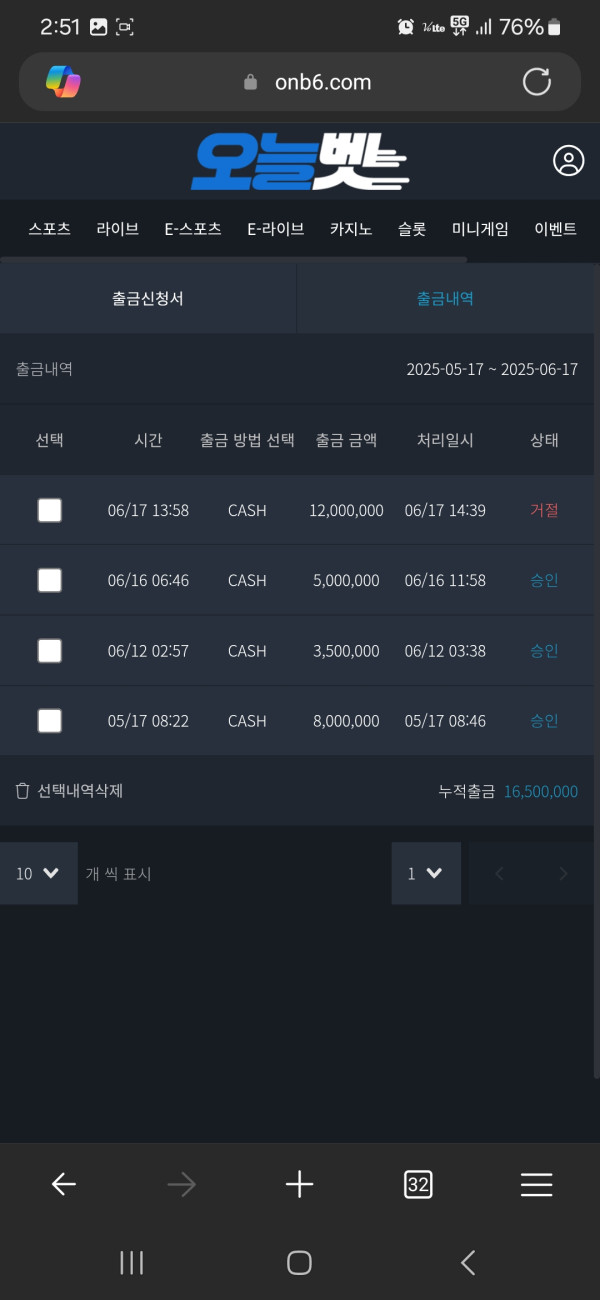
Task: Reload the page with refresh icon
Action: tap(537, 82)
